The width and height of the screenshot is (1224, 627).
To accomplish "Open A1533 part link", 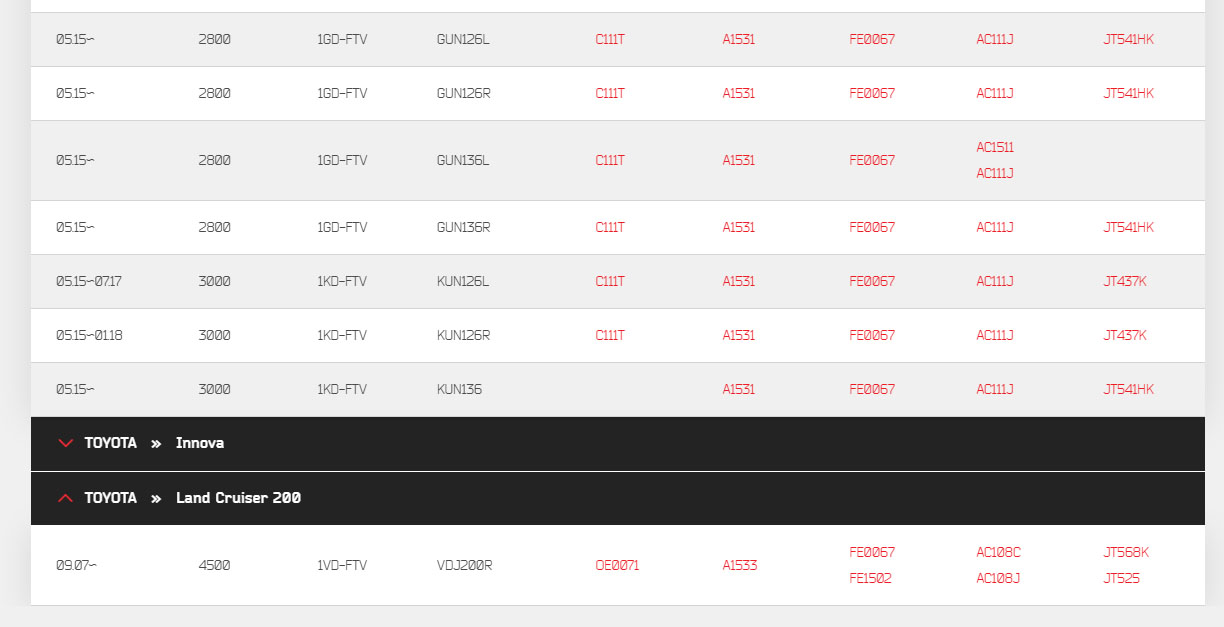I will pos(740,565).
